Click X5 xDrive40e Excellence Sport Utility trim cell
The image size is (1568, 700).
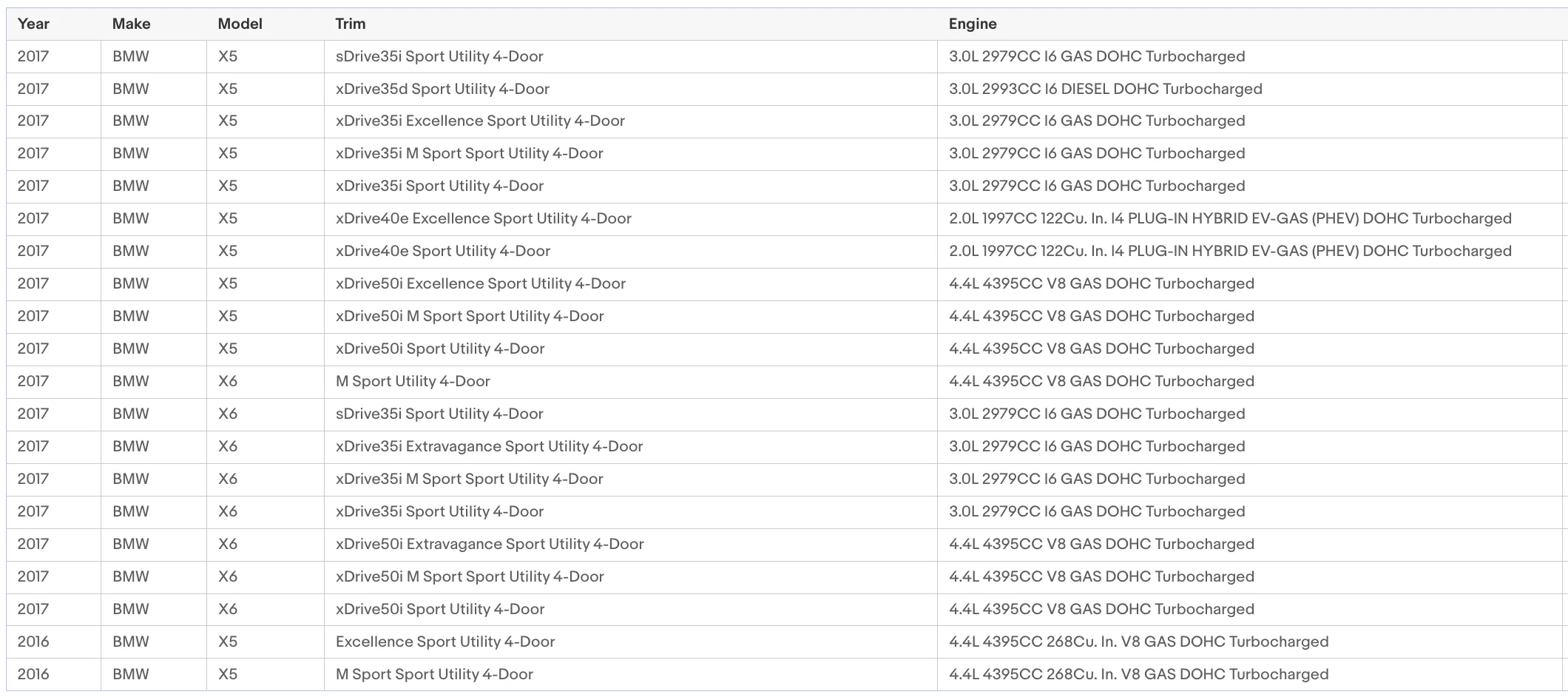point(631,219)
